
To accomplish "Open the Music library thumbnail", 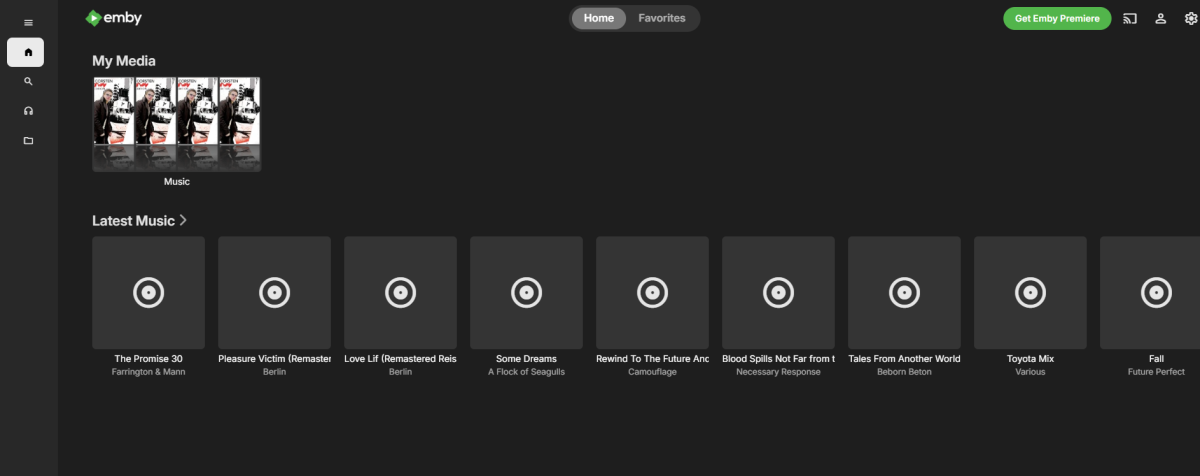I will pyautogui.click(x=177, y=124).
